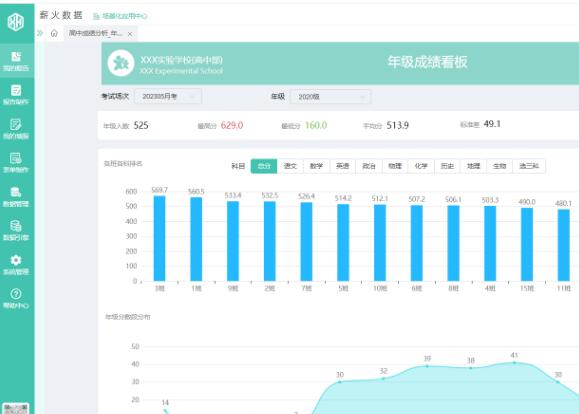Click the bar labeled 506.1
Viewport: 579px width, 414px height.
tap(453, 243)
